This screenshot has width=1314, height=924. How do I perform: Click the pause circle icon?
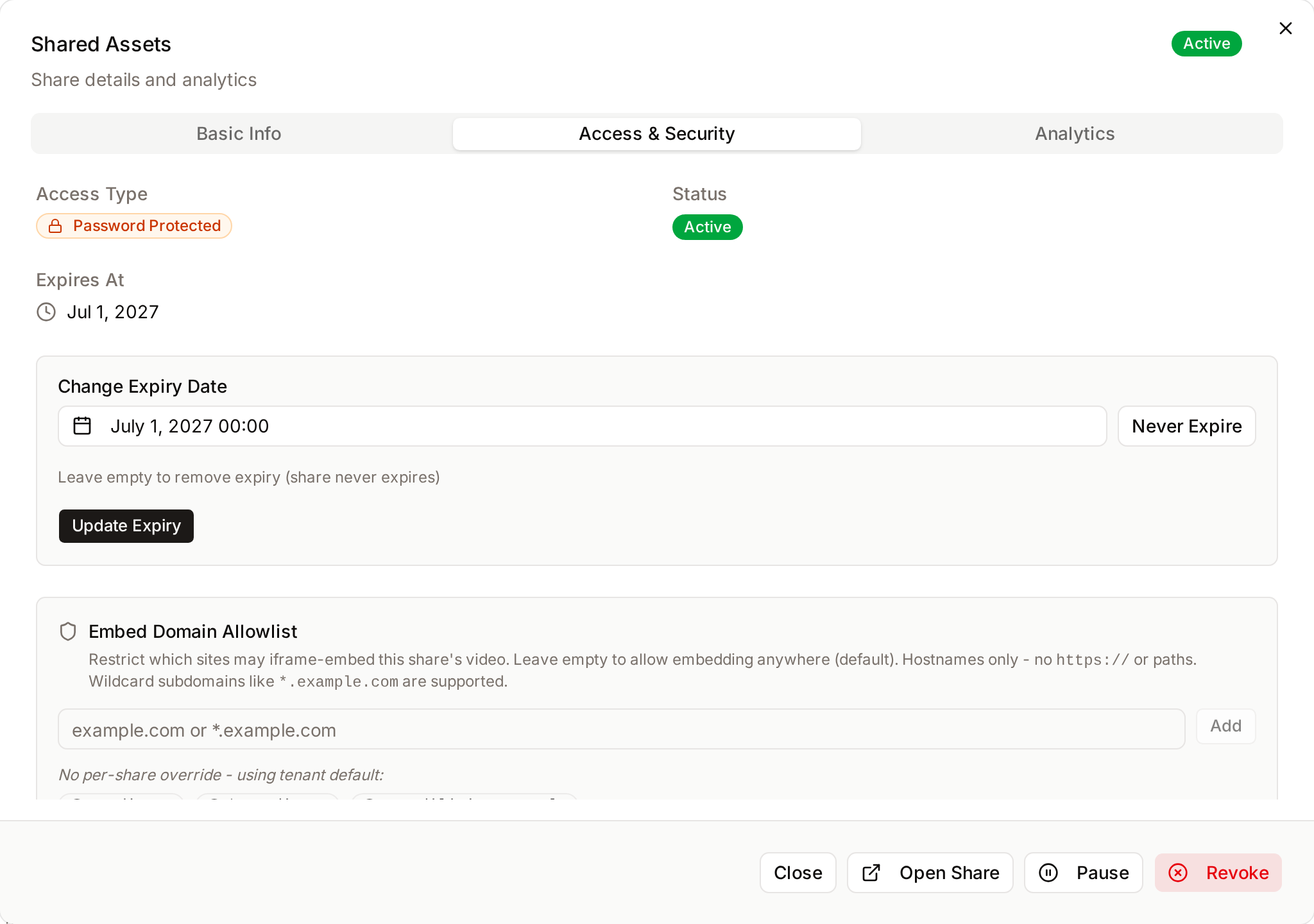coord(1048,873)
